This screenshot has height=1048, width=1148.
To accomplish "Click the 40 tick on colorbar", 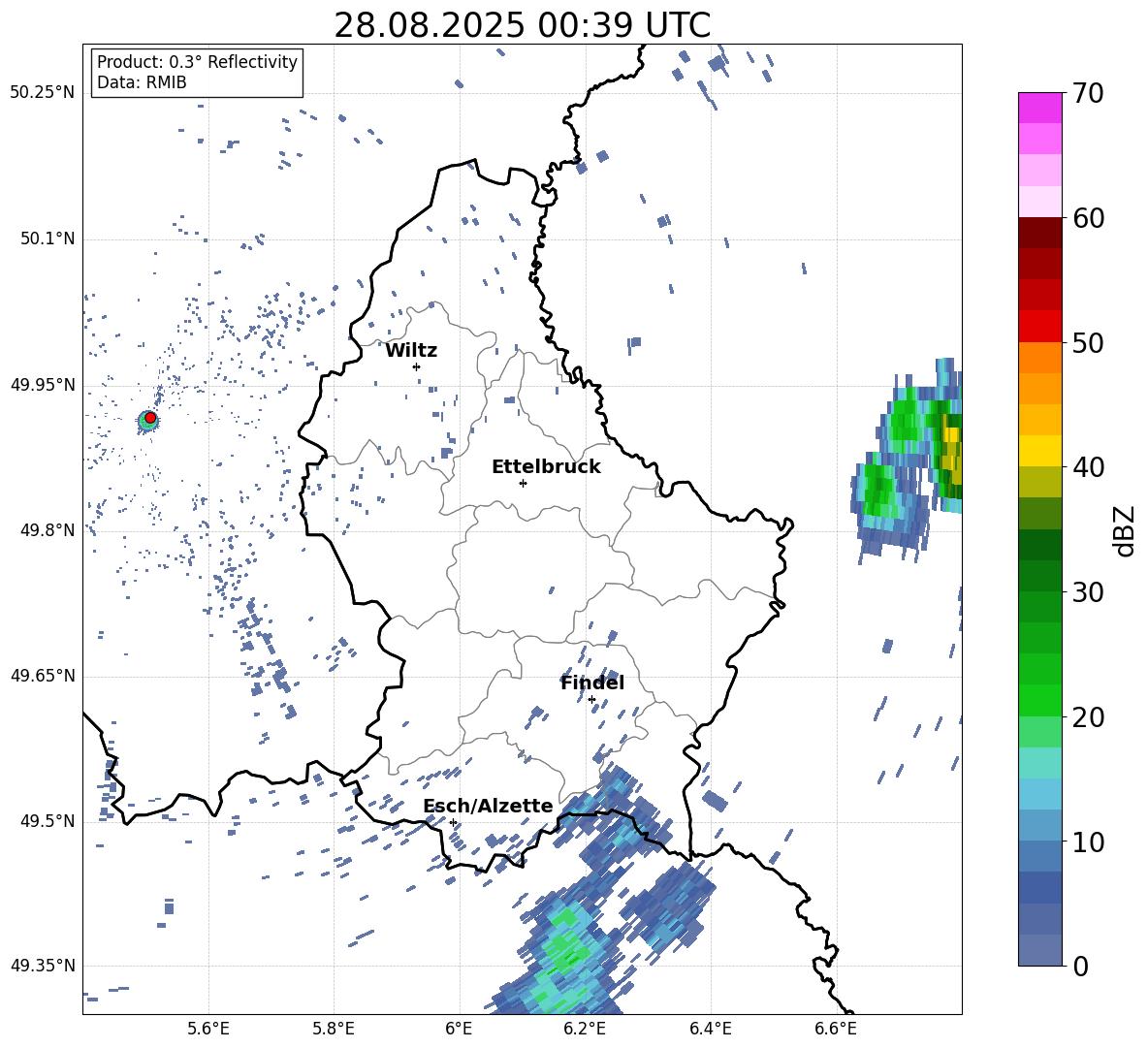I will [x=1088, y=467].
